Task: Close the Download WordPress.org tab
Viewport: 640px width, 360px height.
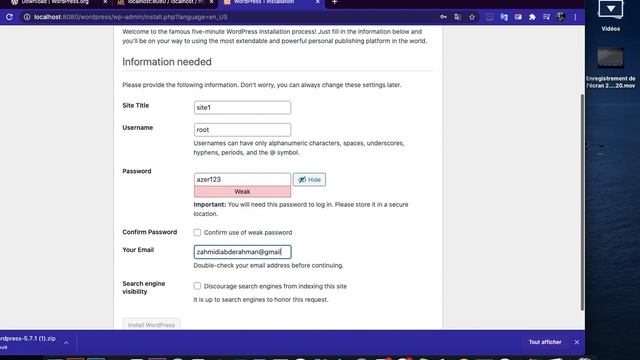Action: [105, 2]
